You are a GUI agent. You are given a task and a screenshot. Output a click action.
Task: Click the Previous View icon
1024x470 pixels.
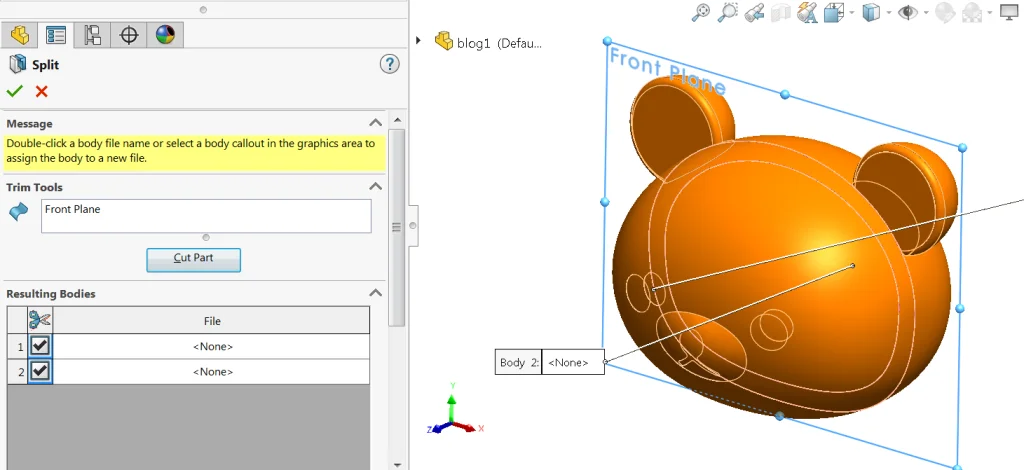click(754, 12)
